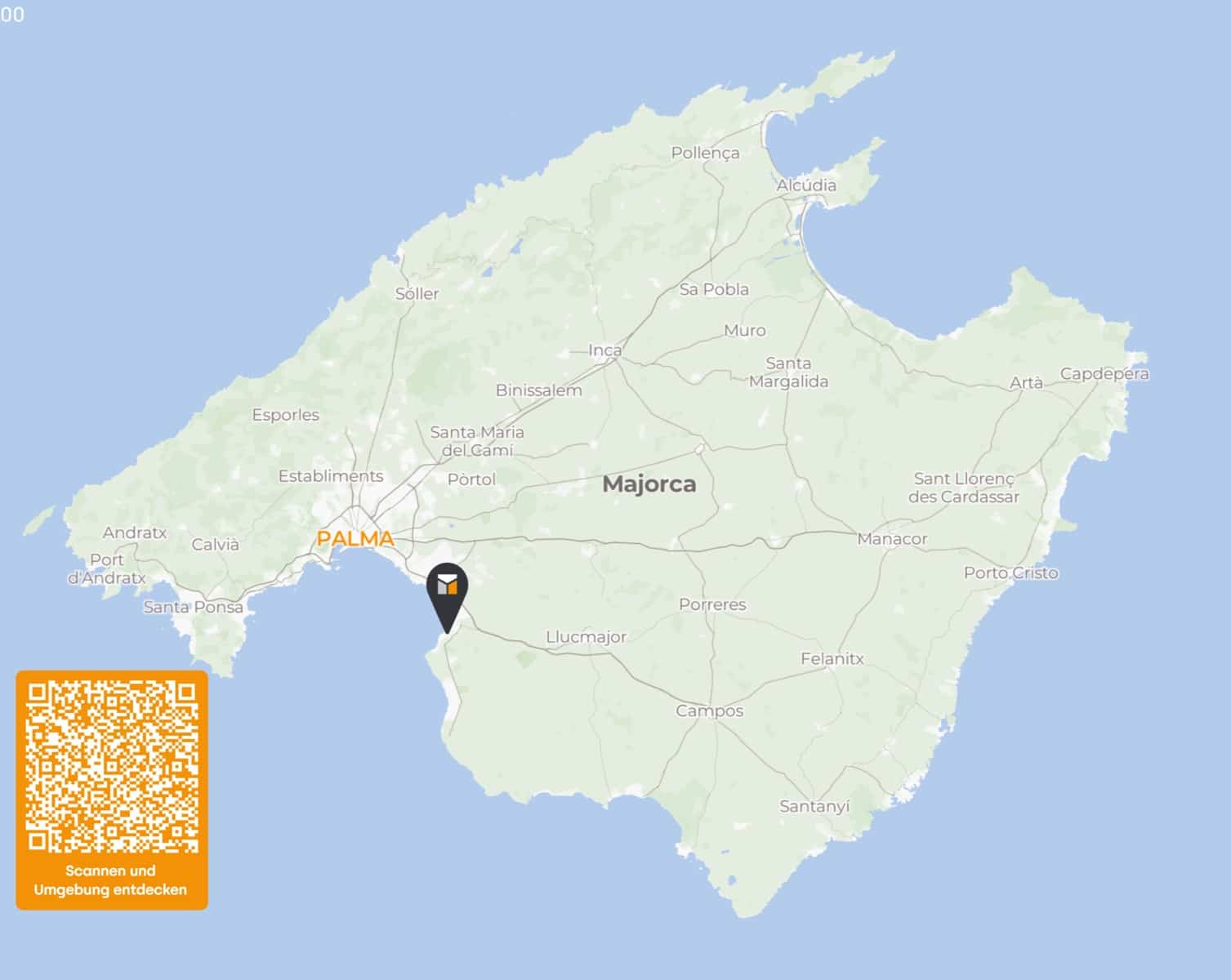Click the Sa Pobla label
The image size is (1231, 980).
tap(714, 289)
